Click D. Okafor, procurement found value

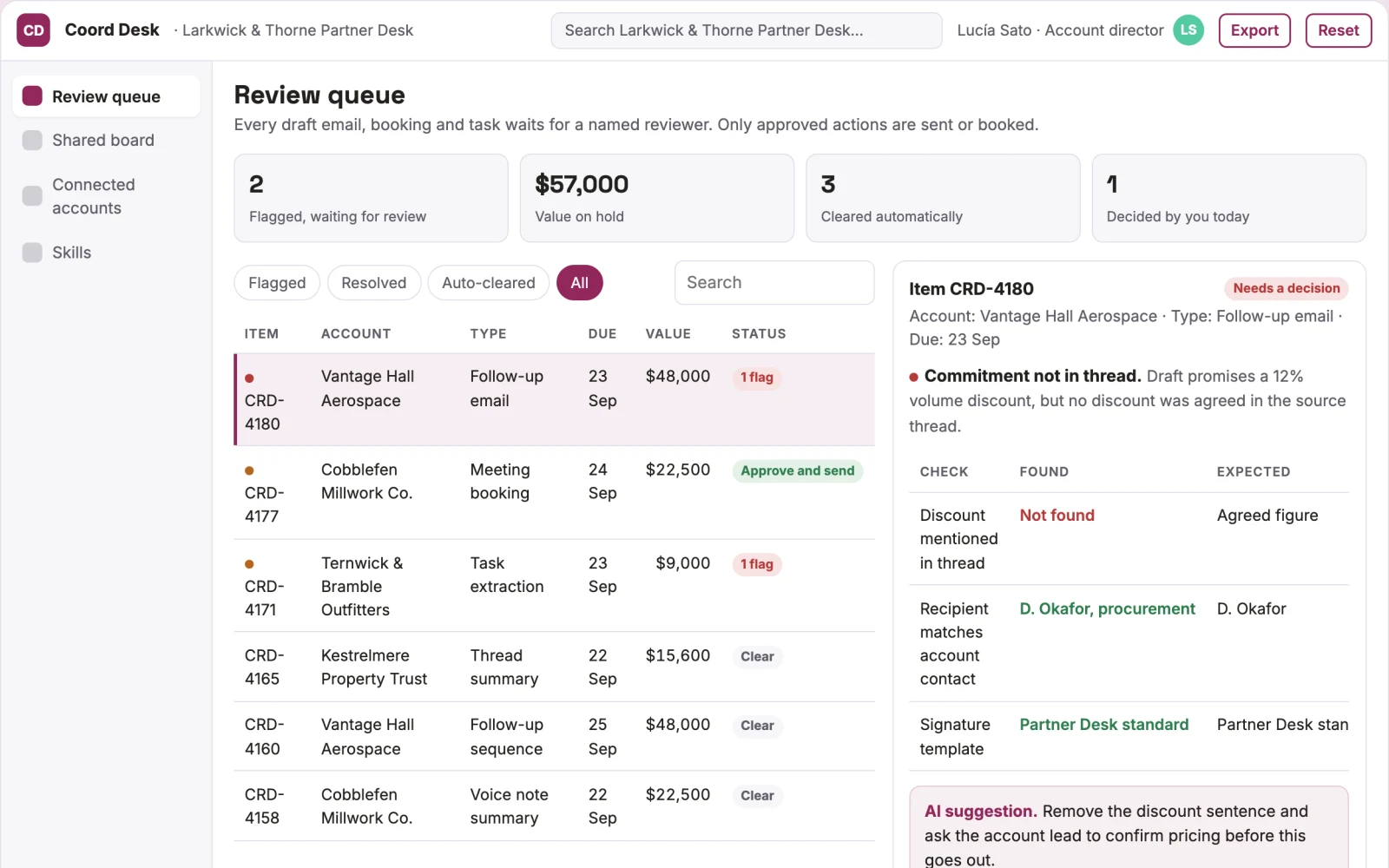click(1107, 609)
